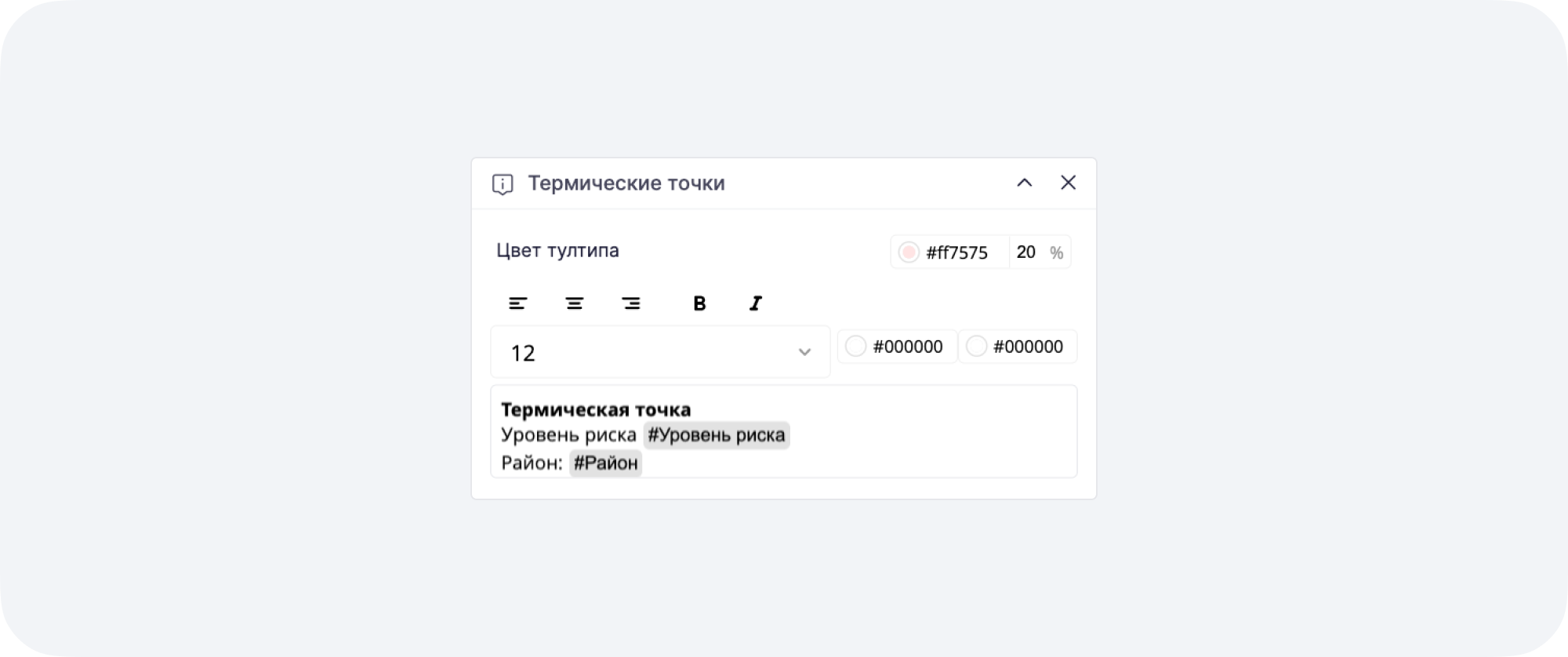
Task: Apply bold formatting with the B icon
Action: click(698, 303)
